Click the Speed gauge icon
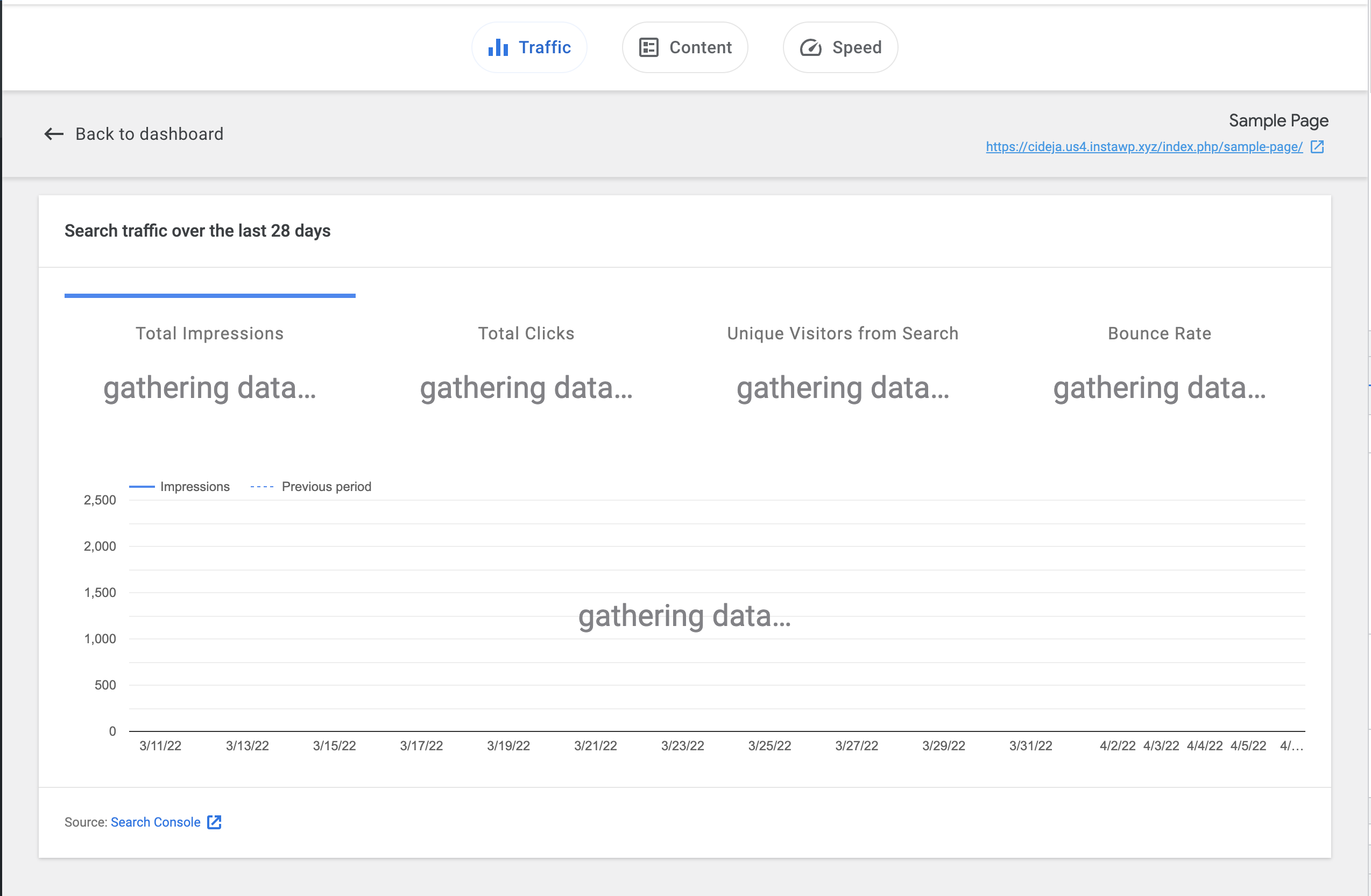Image resolution: width=1371 pixels, height=896 pixels. [810, 47]
